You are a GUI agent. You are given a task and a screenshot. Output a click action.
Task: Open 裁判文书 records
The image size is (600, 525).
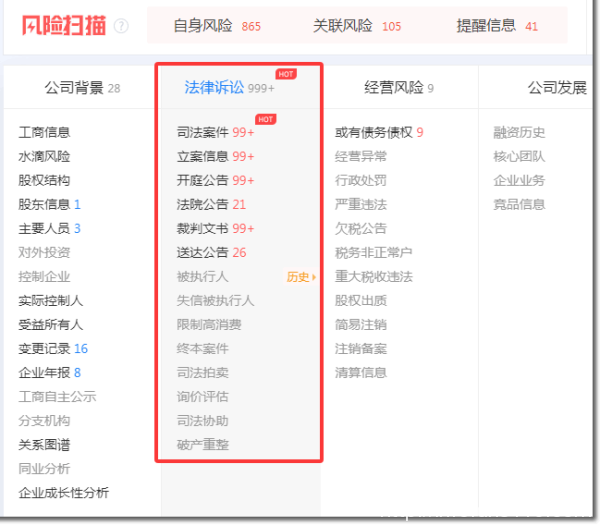pyautogui.click(x=215, y=228)
